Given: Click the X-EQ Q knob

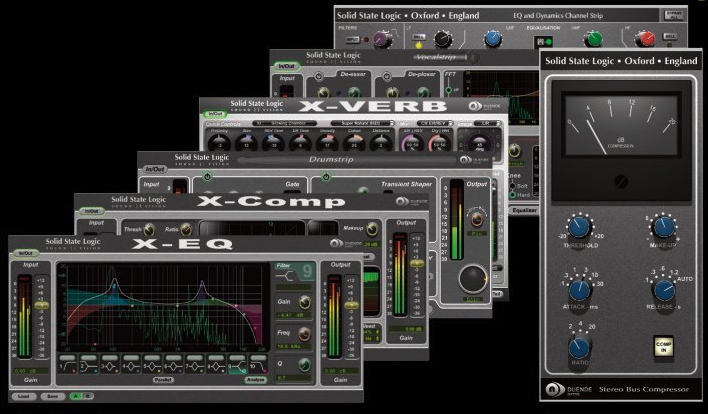Looking at the screenshot, I should pos(304,365).
